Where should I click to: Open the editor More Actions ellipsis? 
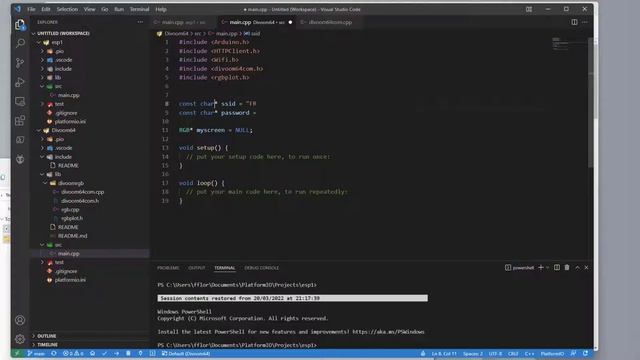tap(585, 22)
